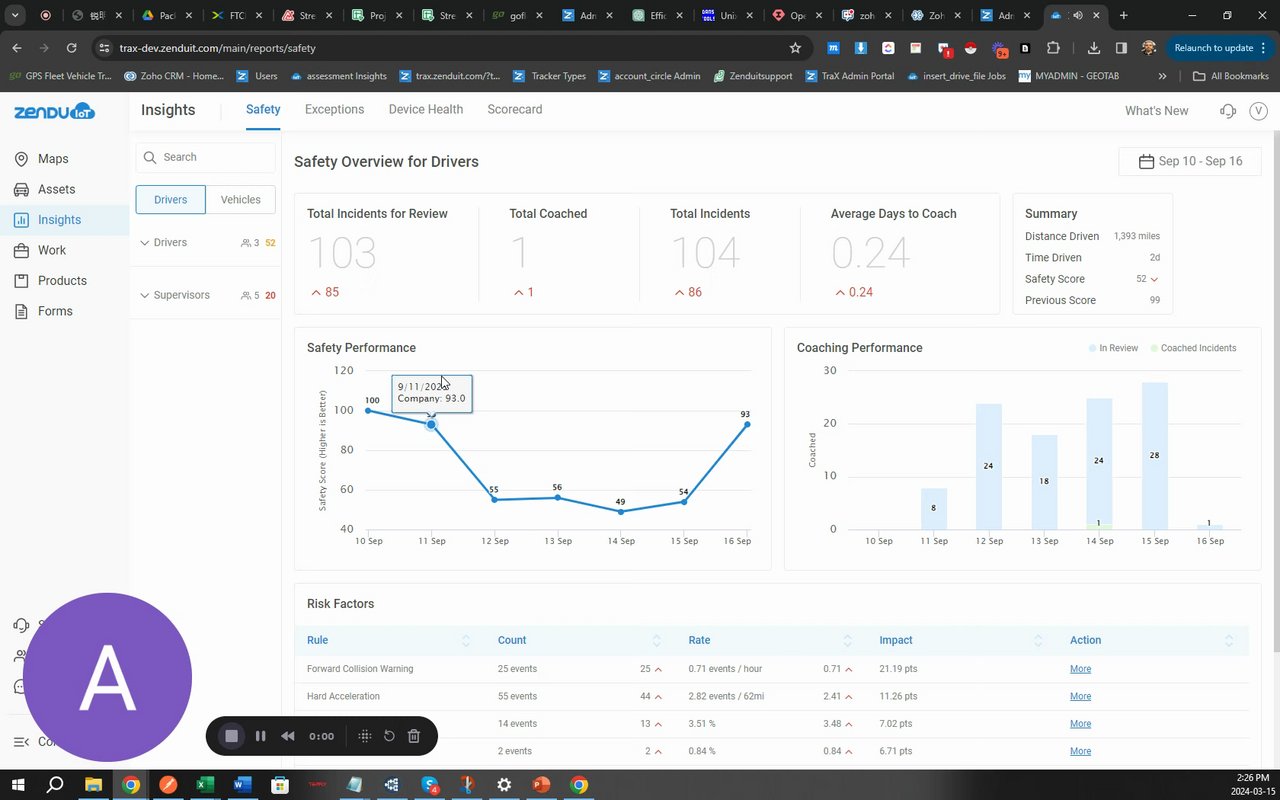Switch to the Scorecard tab

(x=515, y=110)
